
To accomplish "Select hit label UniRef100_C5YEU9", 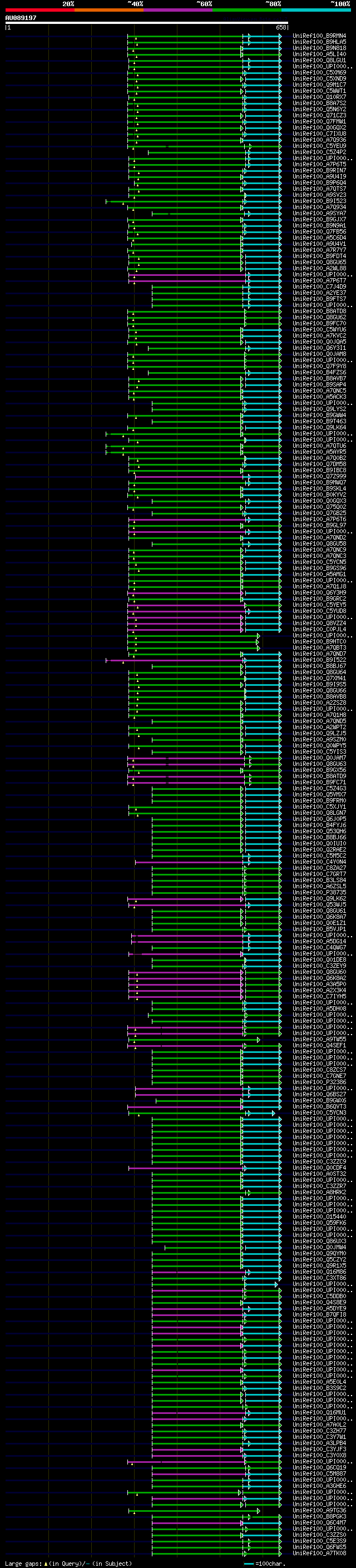I will click(319, 146).
